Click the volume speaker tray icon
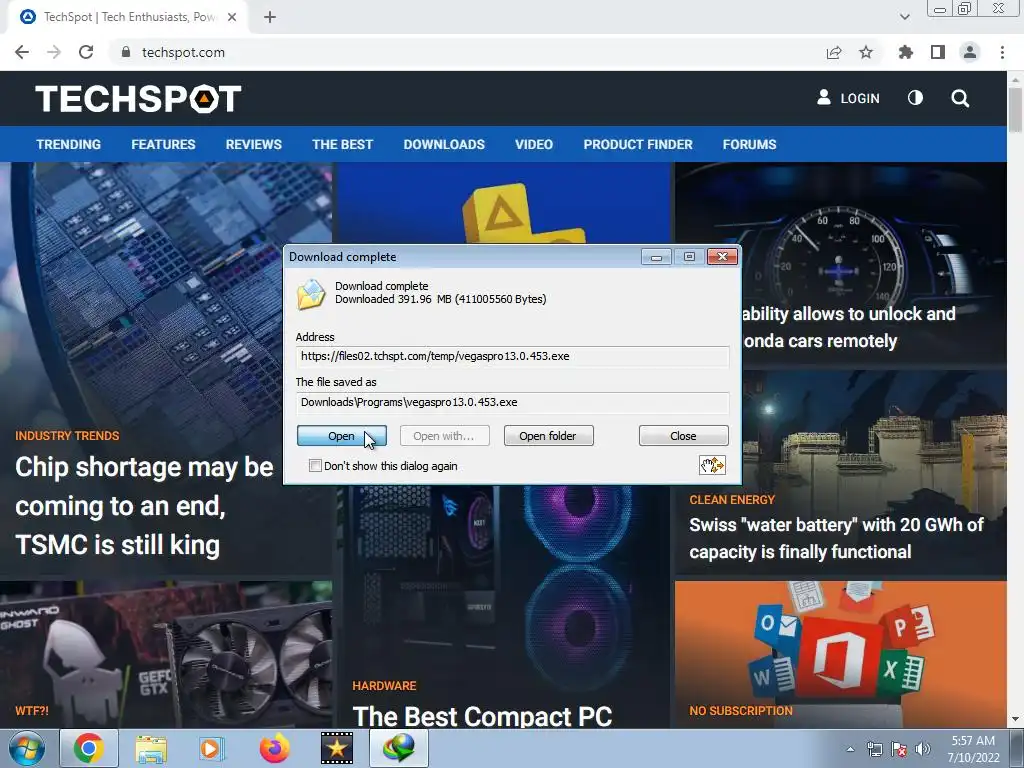1024x768 pixels. (923, 749)
